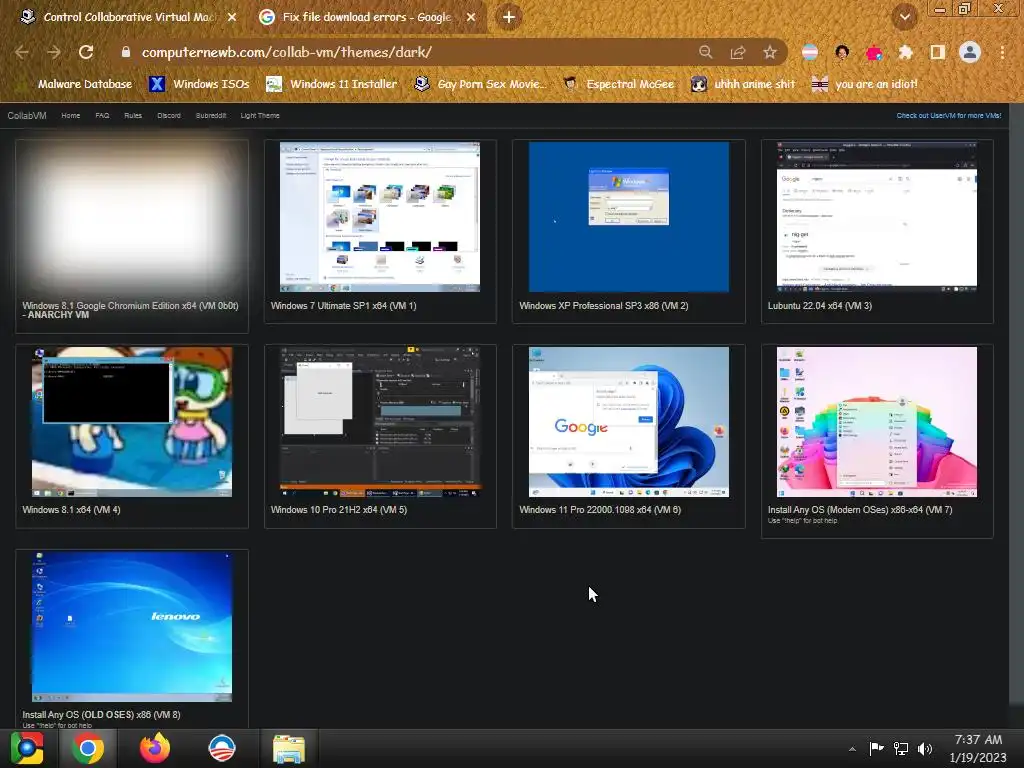
Task: Click the network tray icon
Action: pos(901,748)
